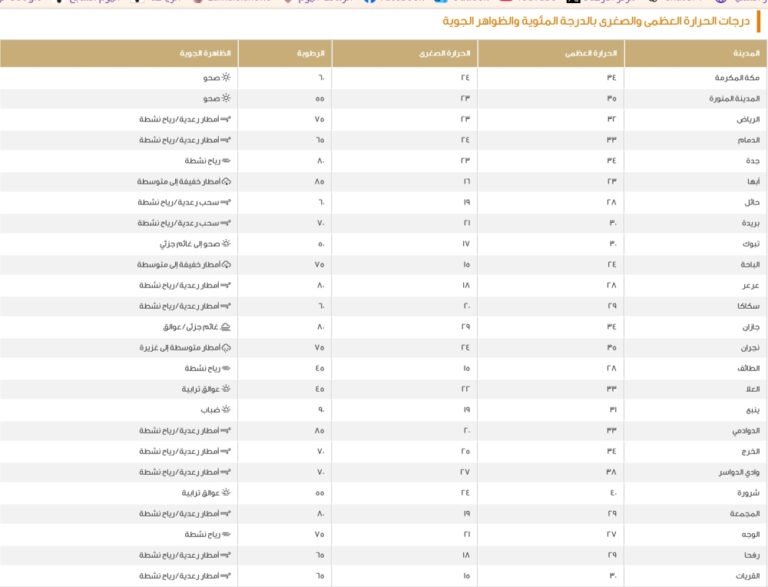Screen dimensions: 768x587
Task: Click the weather icon in the المجمعة row
Action: tap(225, 514)
